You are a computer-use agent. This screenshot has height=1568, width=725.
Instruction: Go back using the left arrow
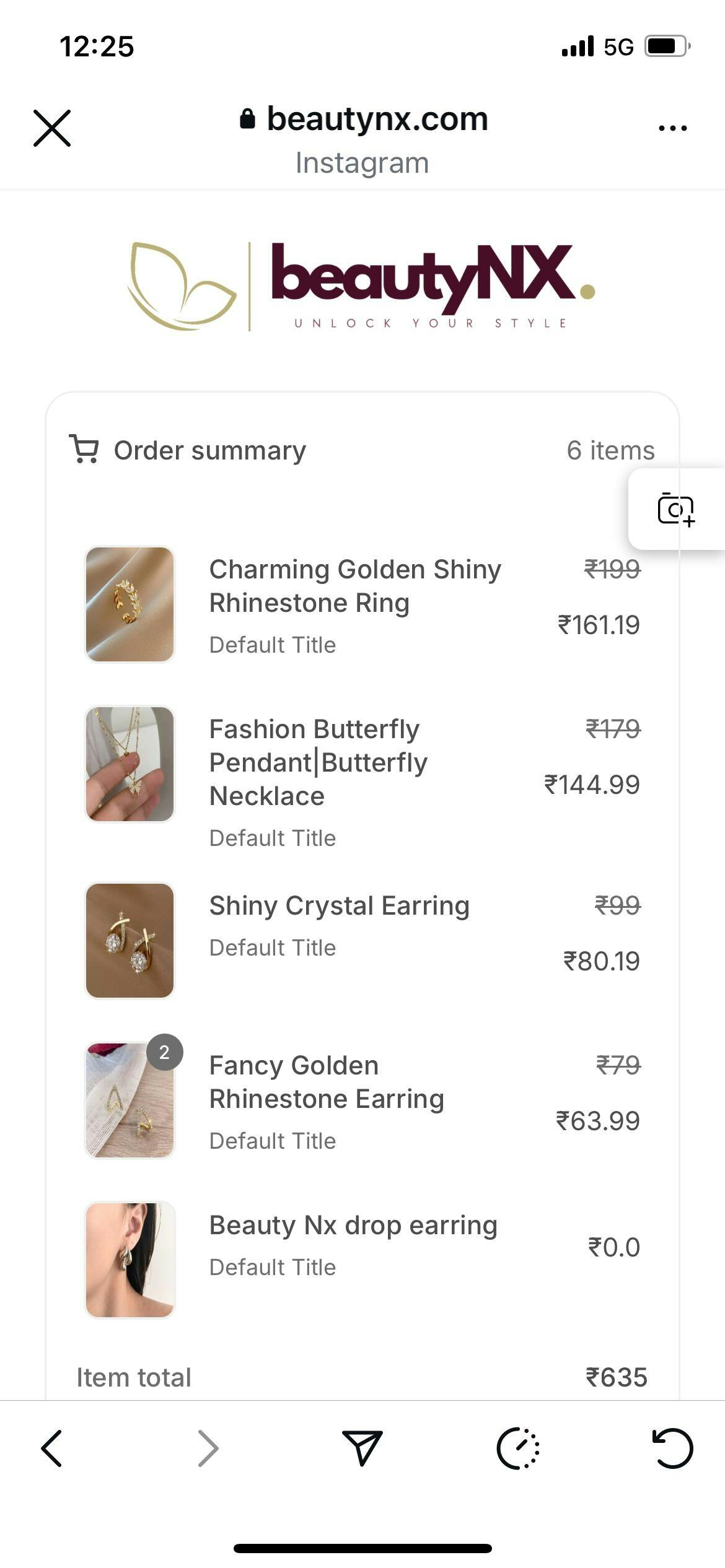click(52, 1448)
